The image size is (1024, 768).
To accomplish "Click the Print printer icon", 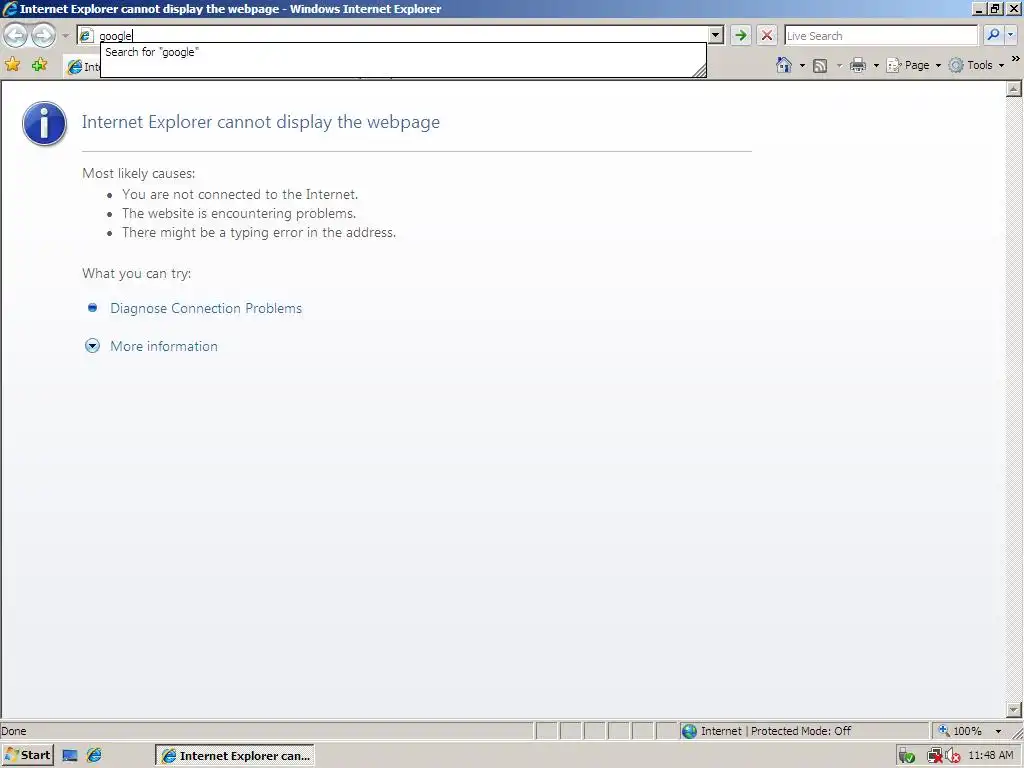I will [x=858, y=65].
